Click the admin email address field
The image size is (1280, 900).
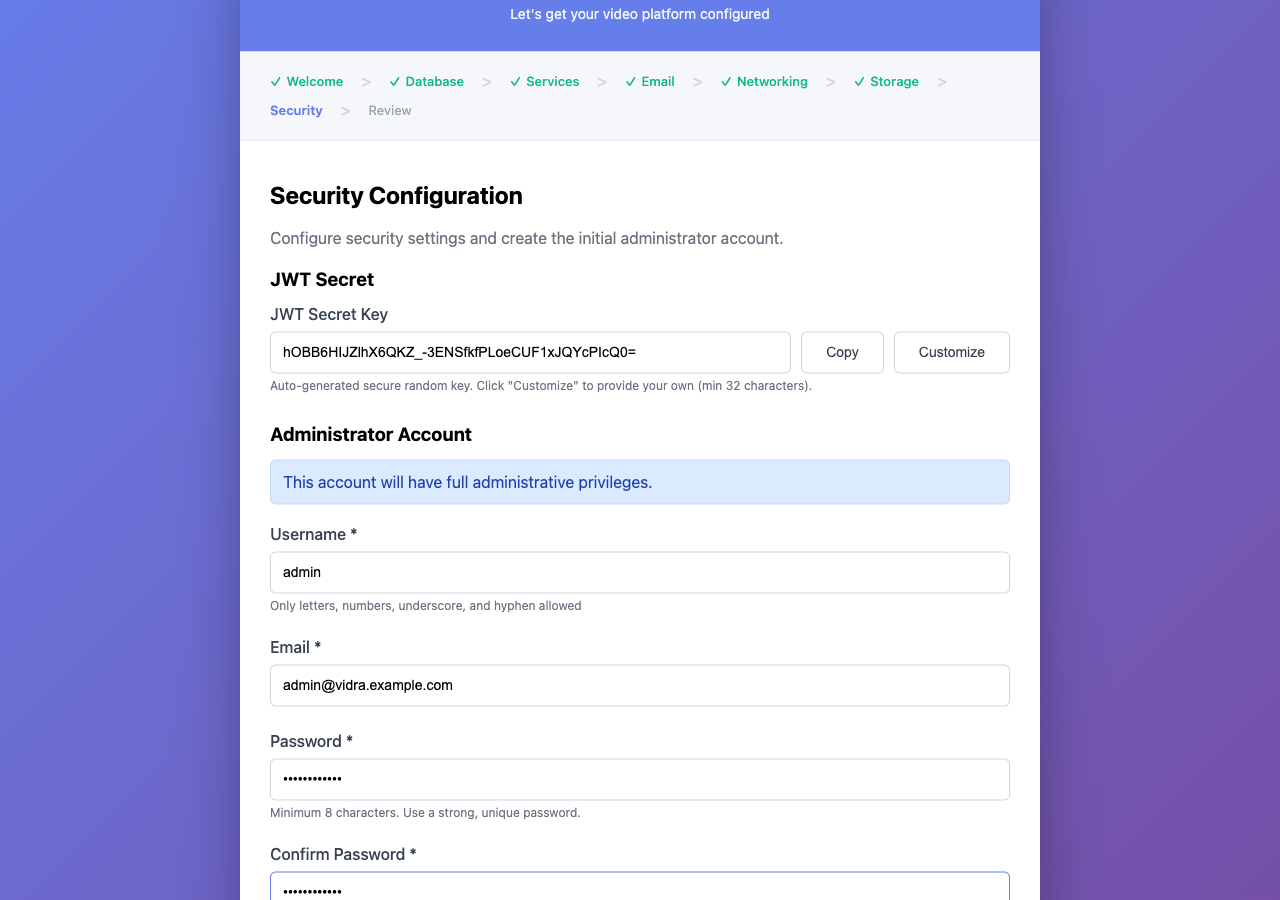click(x=640, y=685)
